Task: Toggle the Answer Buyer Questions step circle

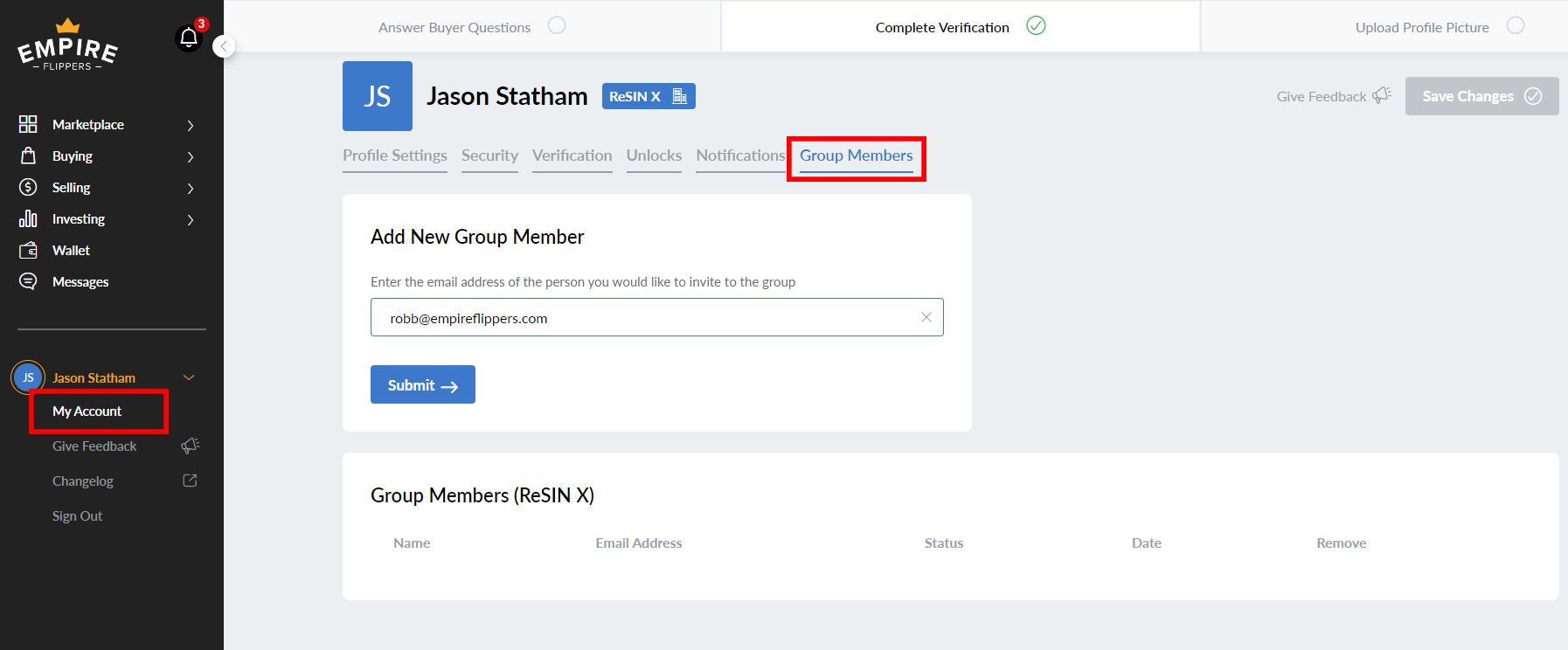Action: point(557,25)
